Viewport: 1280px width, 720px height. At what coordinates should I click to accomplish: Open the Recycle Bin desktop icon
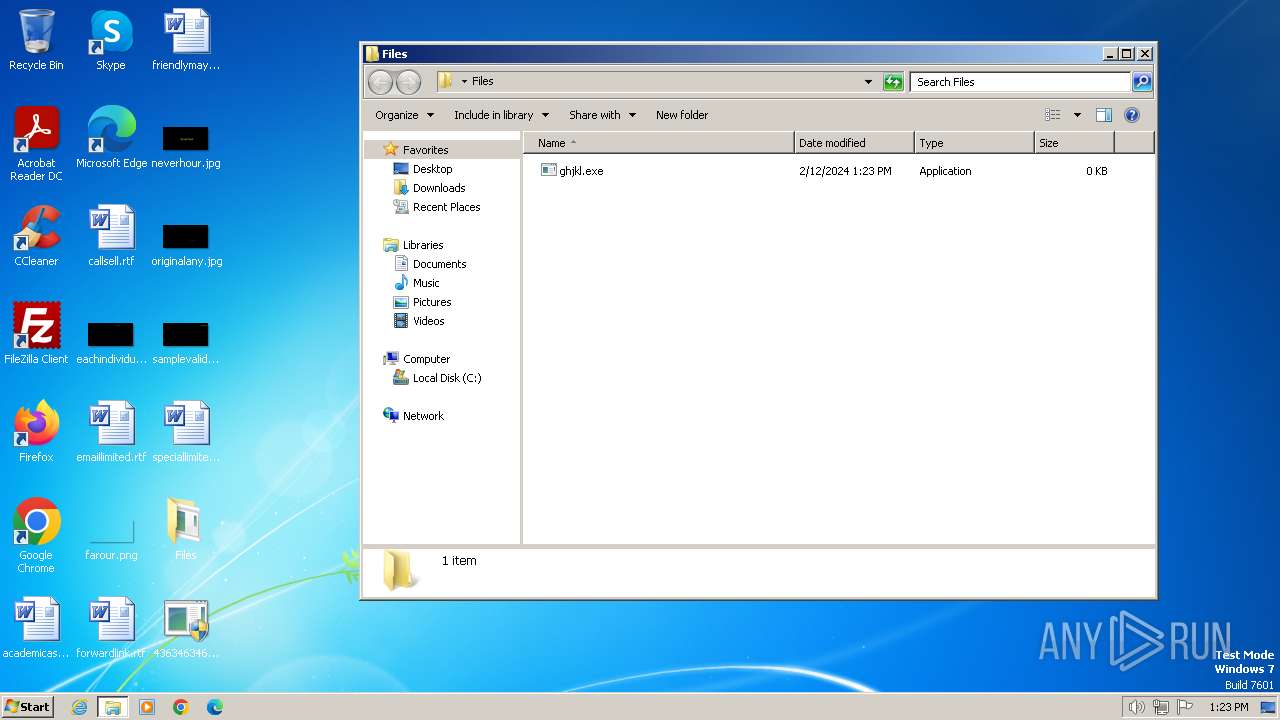point(36,40)
